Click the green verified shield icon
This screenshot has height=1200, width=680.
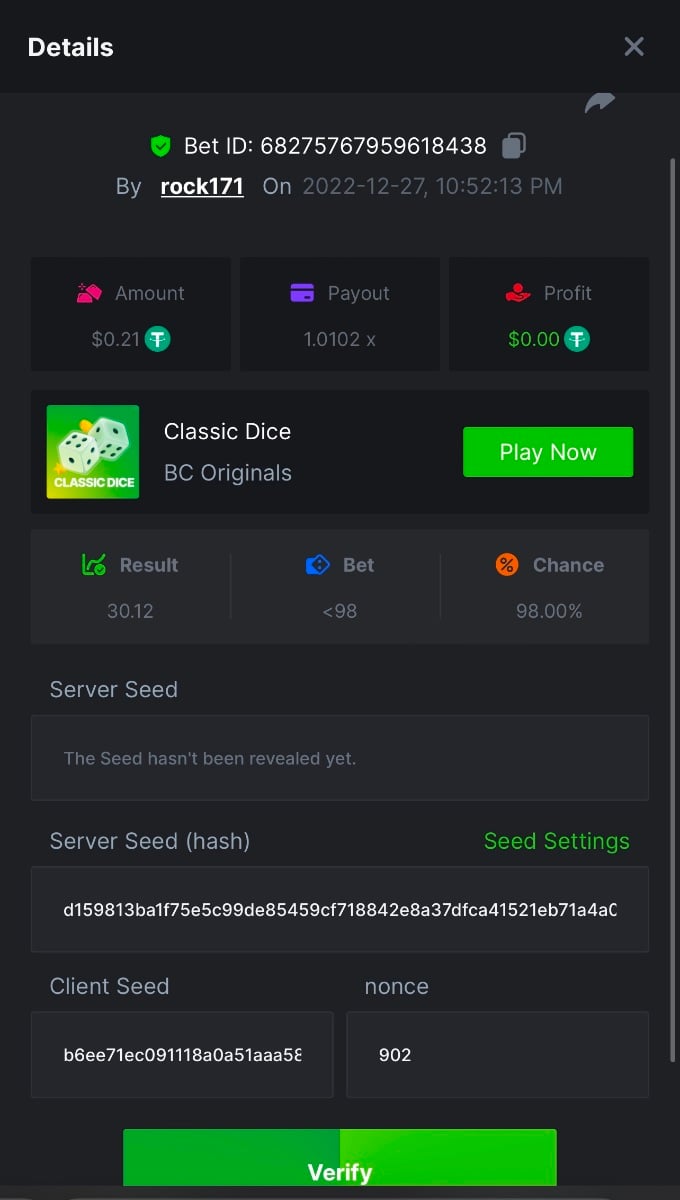(x=160, y=147)
